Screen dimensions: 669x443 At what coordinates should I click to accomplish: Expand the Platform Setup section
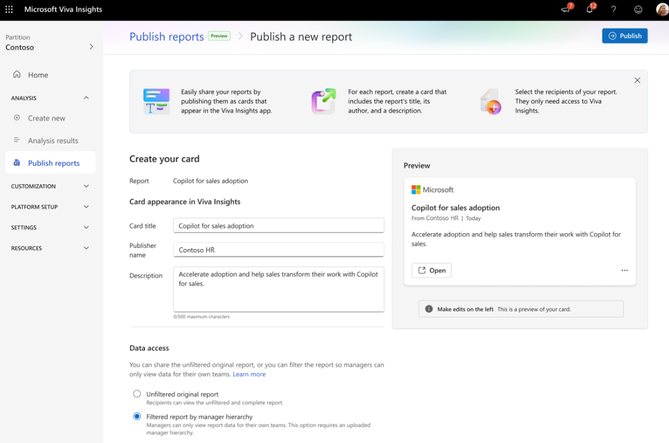pyautogui.click(x=86, y=207)
